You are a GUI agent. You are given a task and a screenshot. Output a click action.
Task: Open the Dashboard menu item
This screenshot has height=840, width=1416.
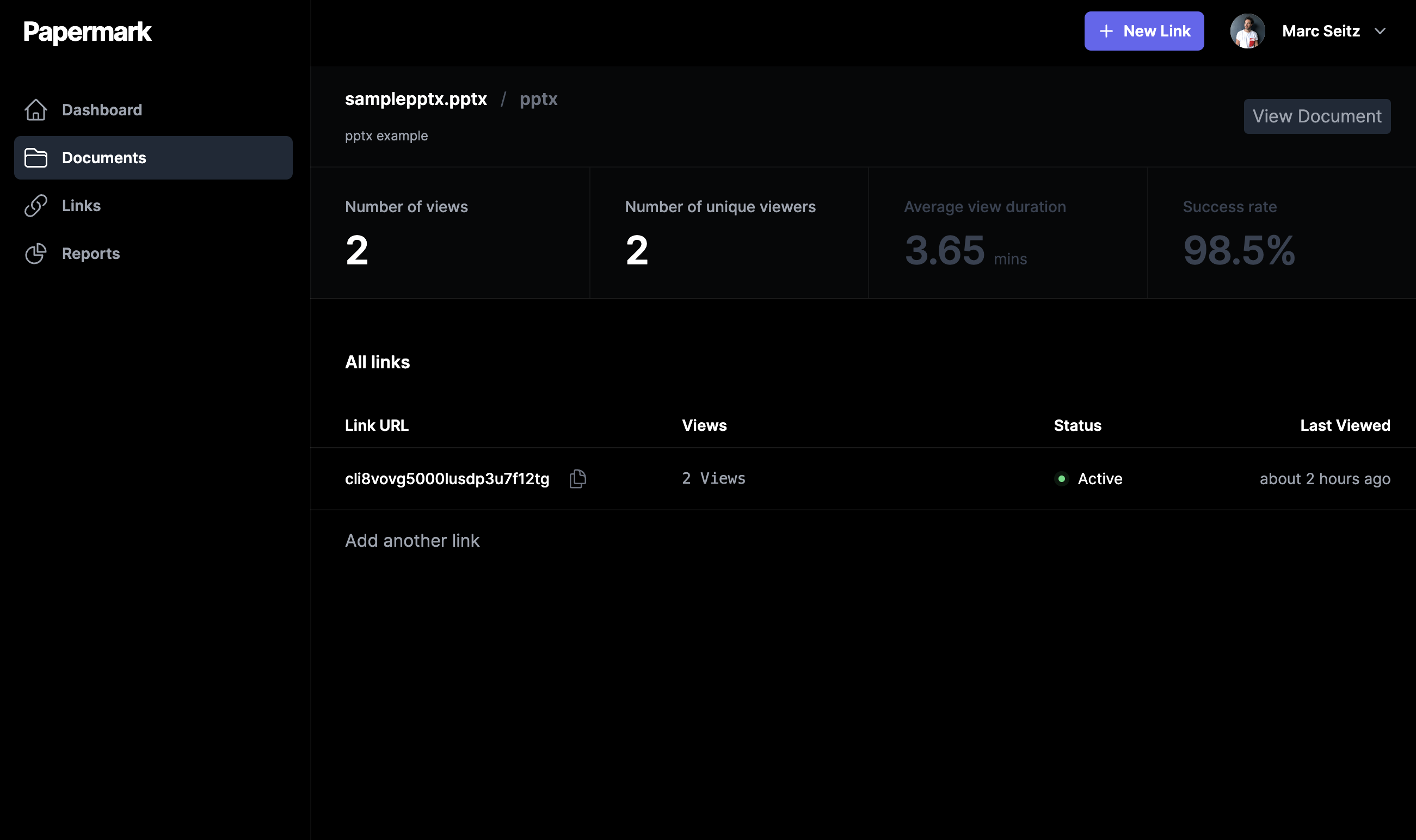pos(102,110)
